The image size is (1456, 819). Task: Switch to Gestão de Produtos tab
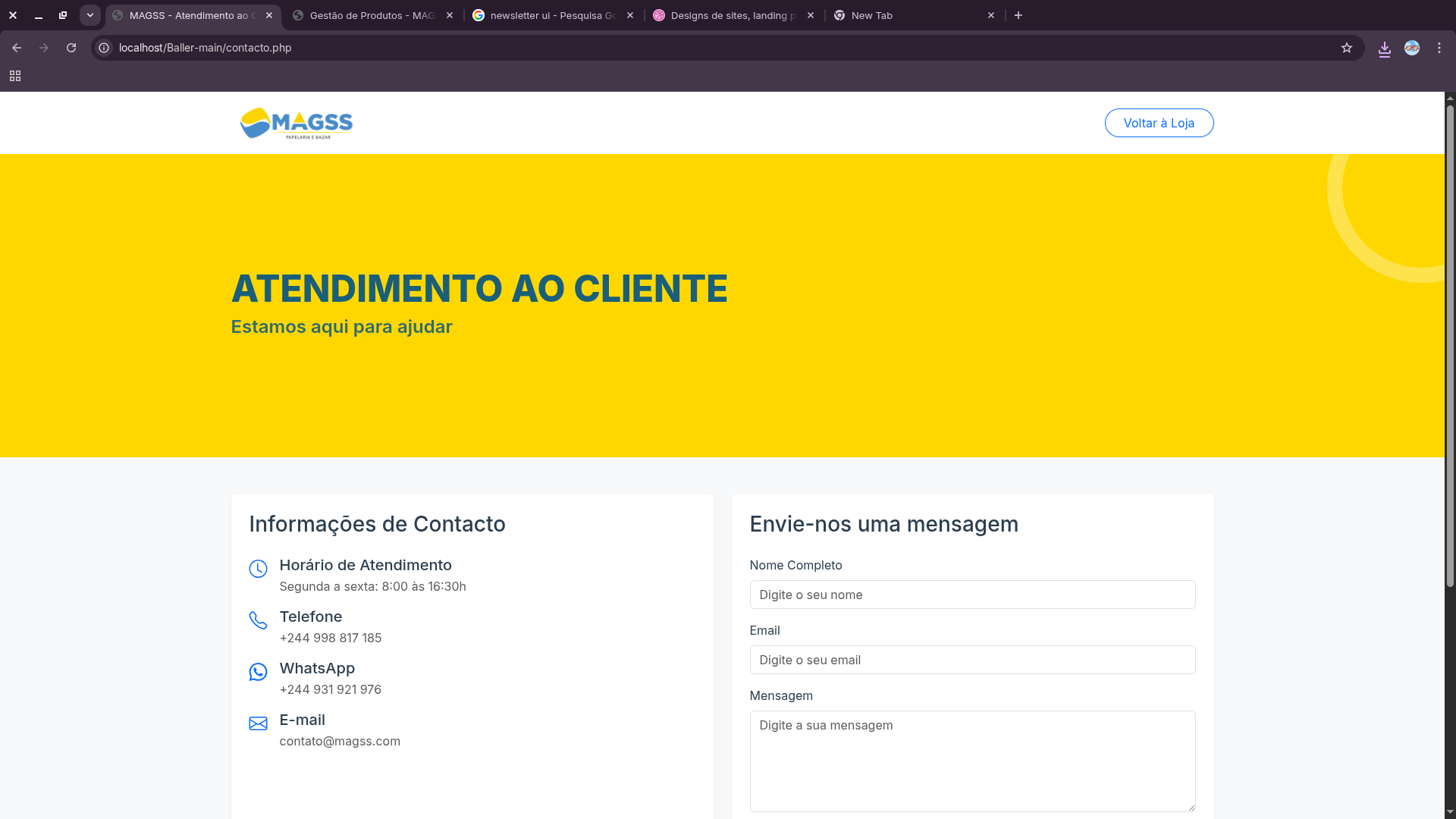tap(372, 15)
